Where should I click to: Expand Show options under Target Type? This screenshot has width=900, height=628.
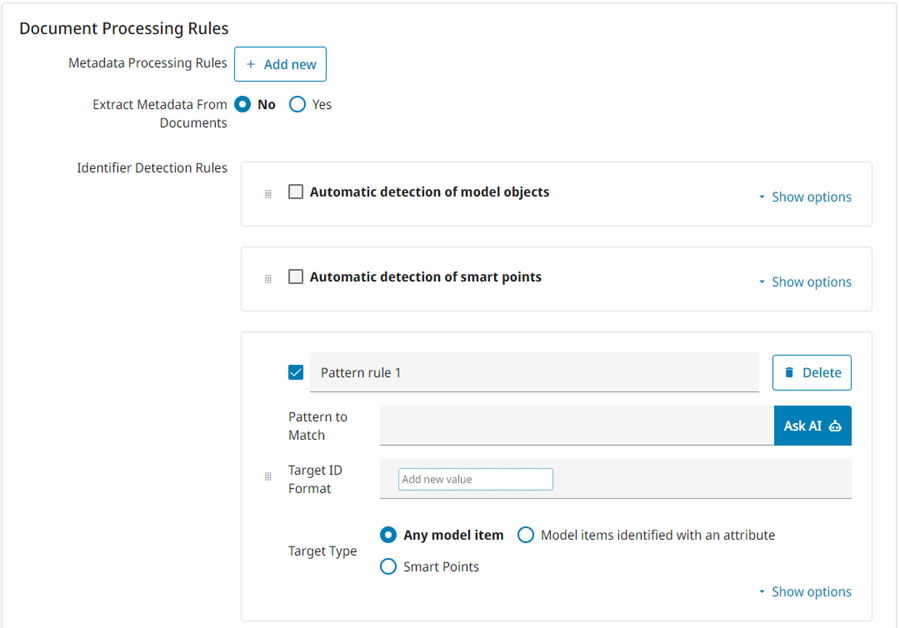[805, 592]
